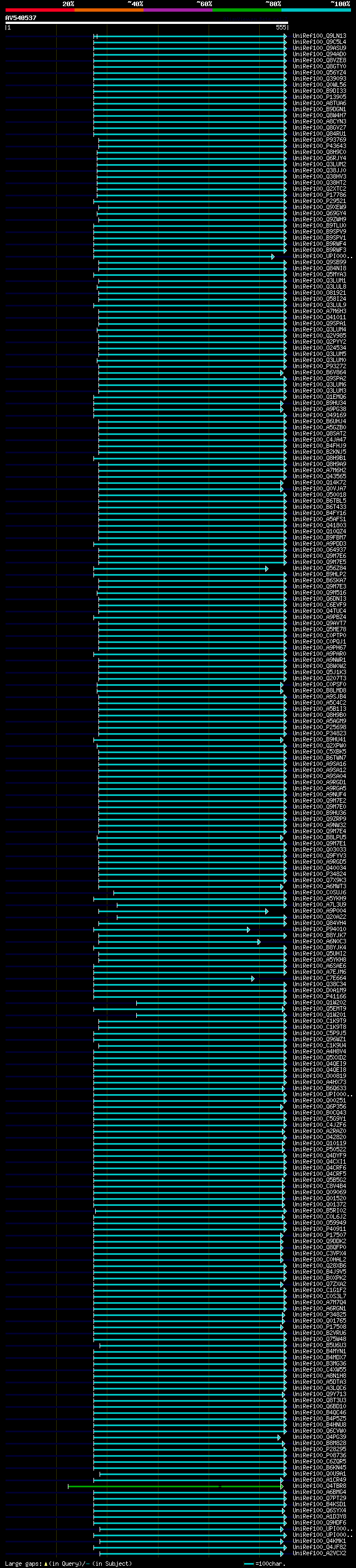Select hit label UniRef100_B4KSD1
Screen dimensions: 356x1568
click(x=319, y=1504)
